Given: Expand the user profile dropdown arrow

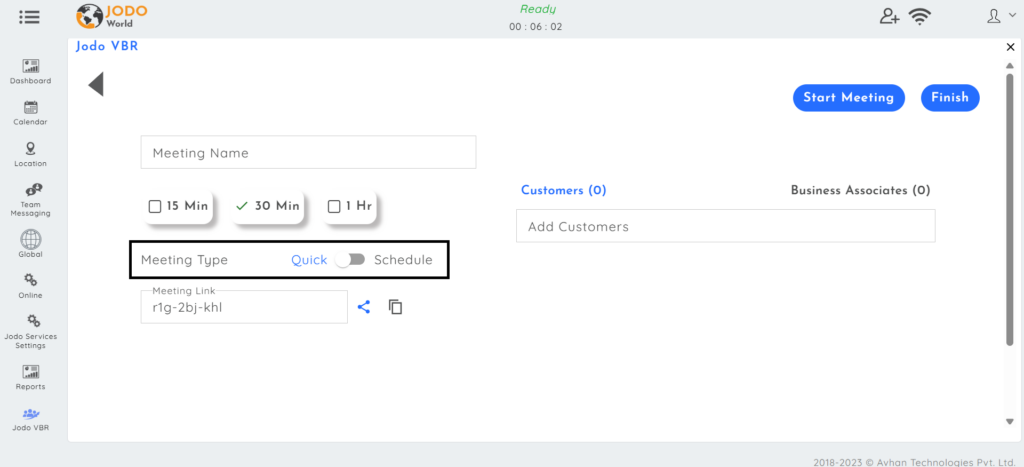Looking at the screenshot, I should coord(1012,16).
